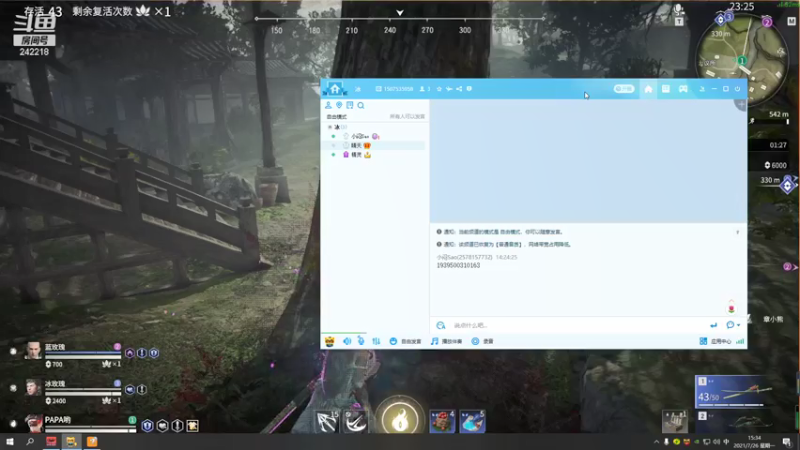Open the Windows notification center
800x450 pixels.
(787, 442)
